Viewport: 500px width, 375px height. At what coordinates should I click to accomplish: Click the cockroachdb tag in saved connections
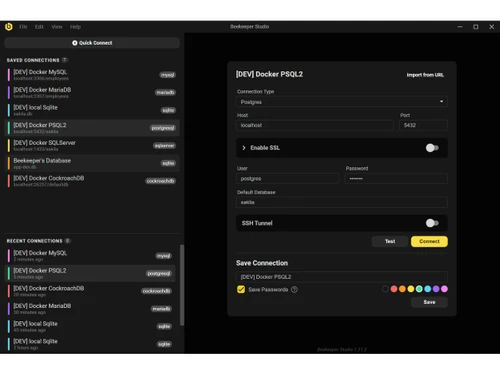[160, 181]
